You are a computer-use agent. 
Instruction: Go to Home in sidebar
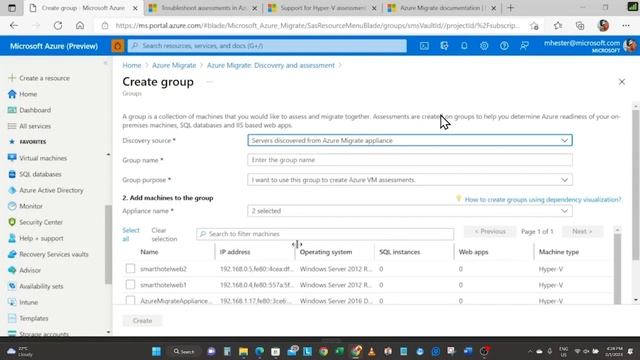[28, 94]
